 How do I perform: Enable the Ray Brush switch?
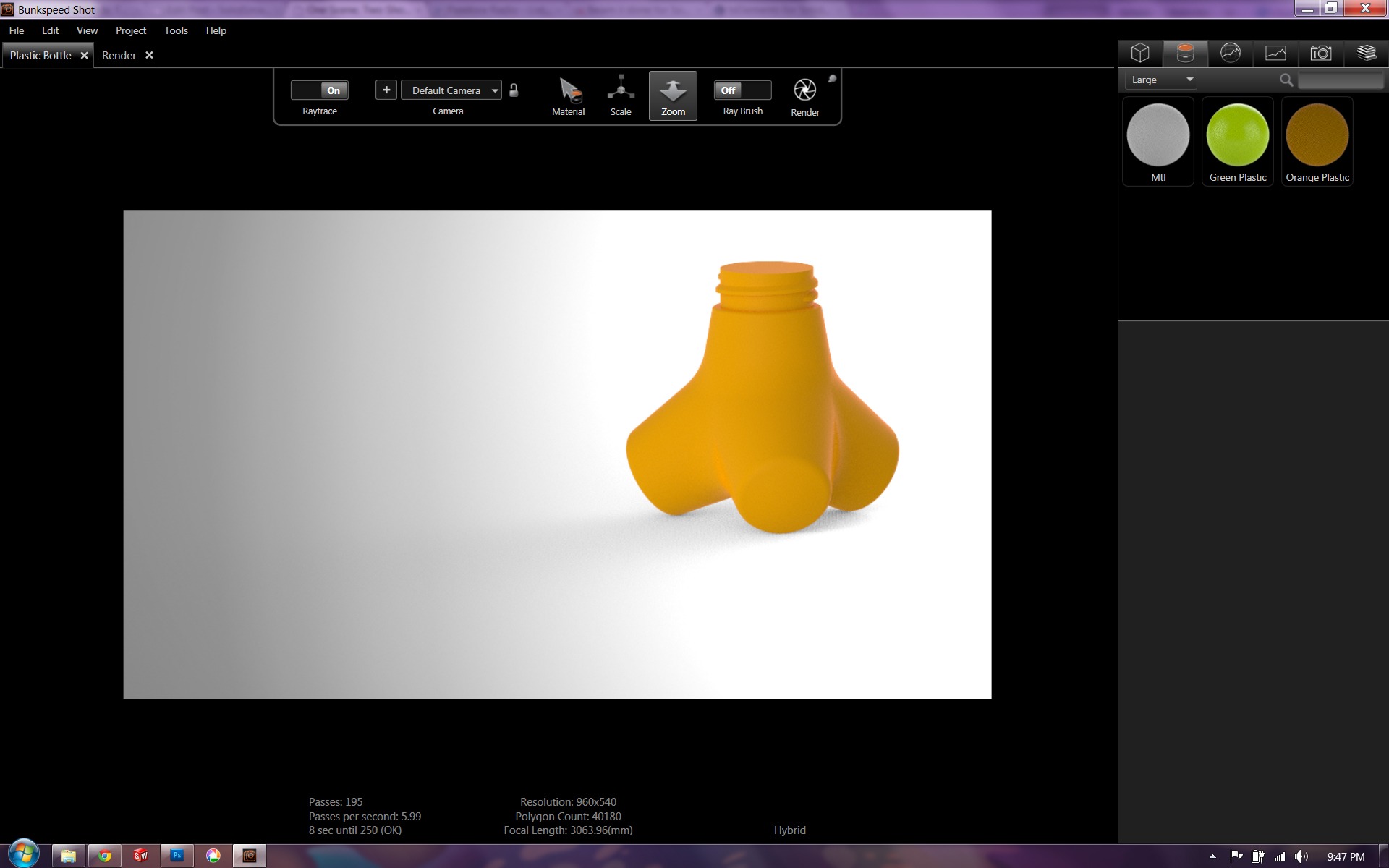(x=742, y=90)
